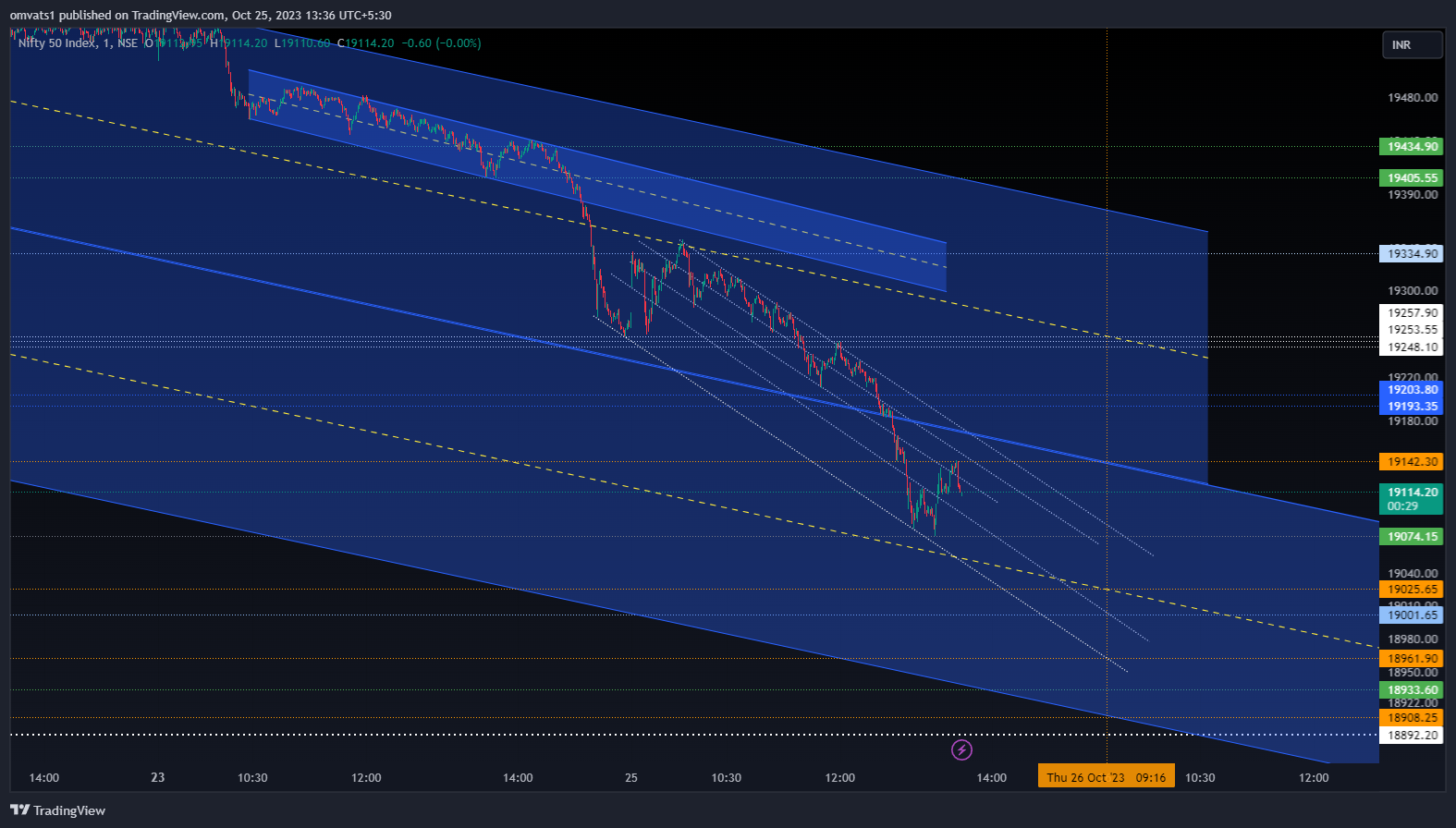1456x828 pixels.
Task: Click the TradingView logo at bottom left
Action: click(57, 810)
